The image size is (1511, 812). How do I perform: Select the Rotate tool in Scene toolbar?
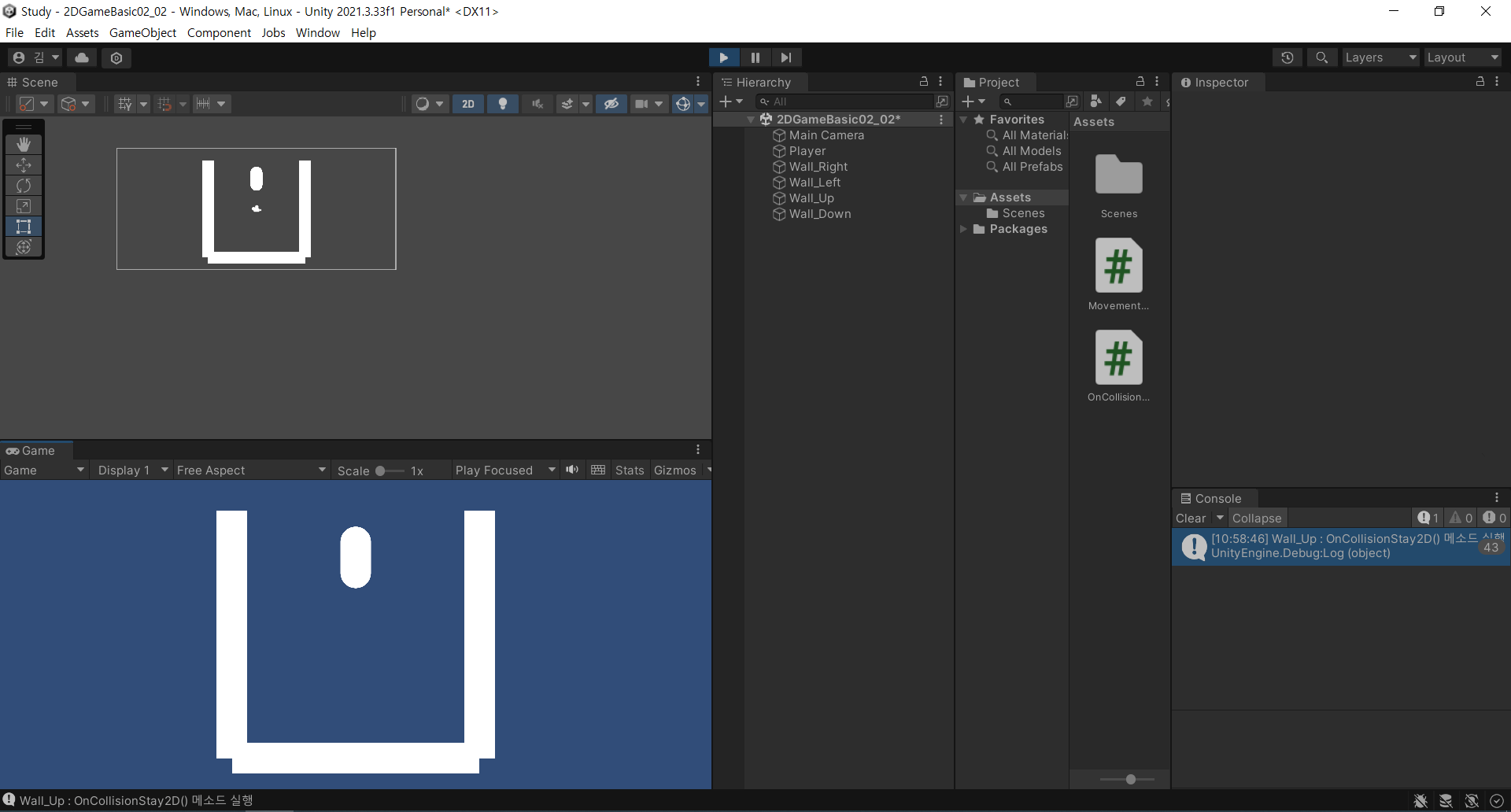point(24,186)
